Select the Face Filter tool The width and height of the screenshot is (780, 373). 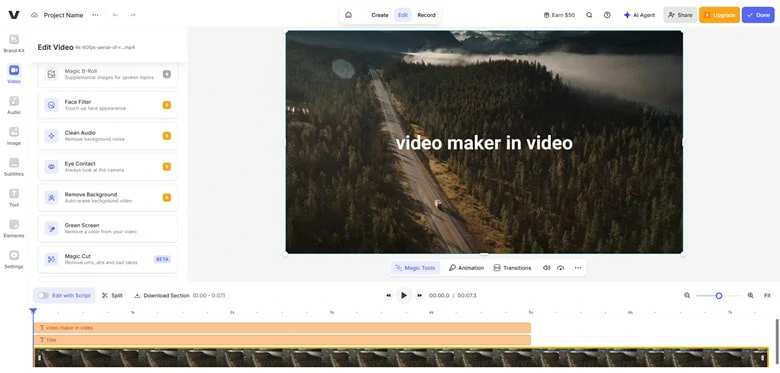point(107,105)
